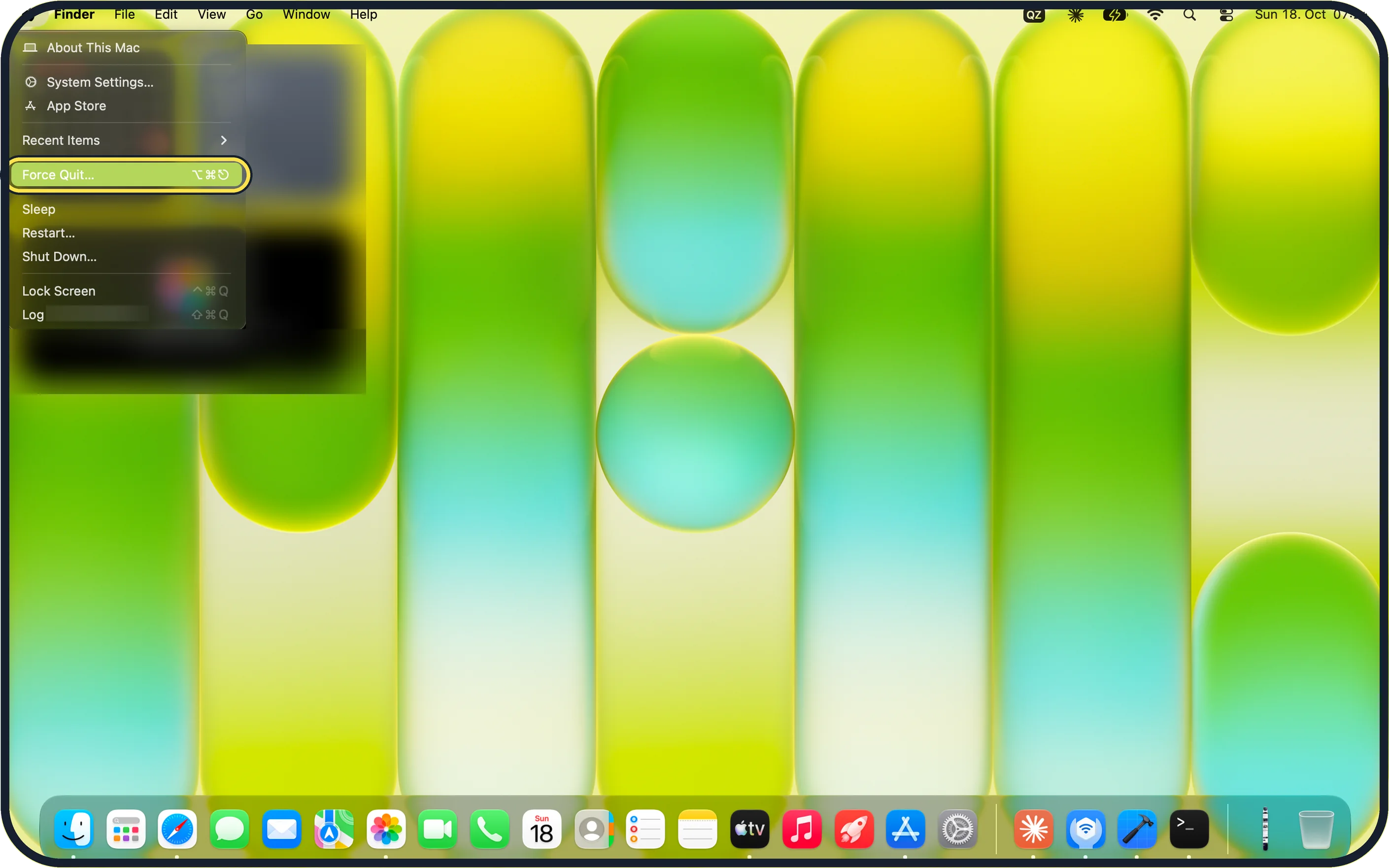The height and width of the screenshot is (868, 1389).
Task: Expand the Recent Items submenu
Action: click(126, 140)
